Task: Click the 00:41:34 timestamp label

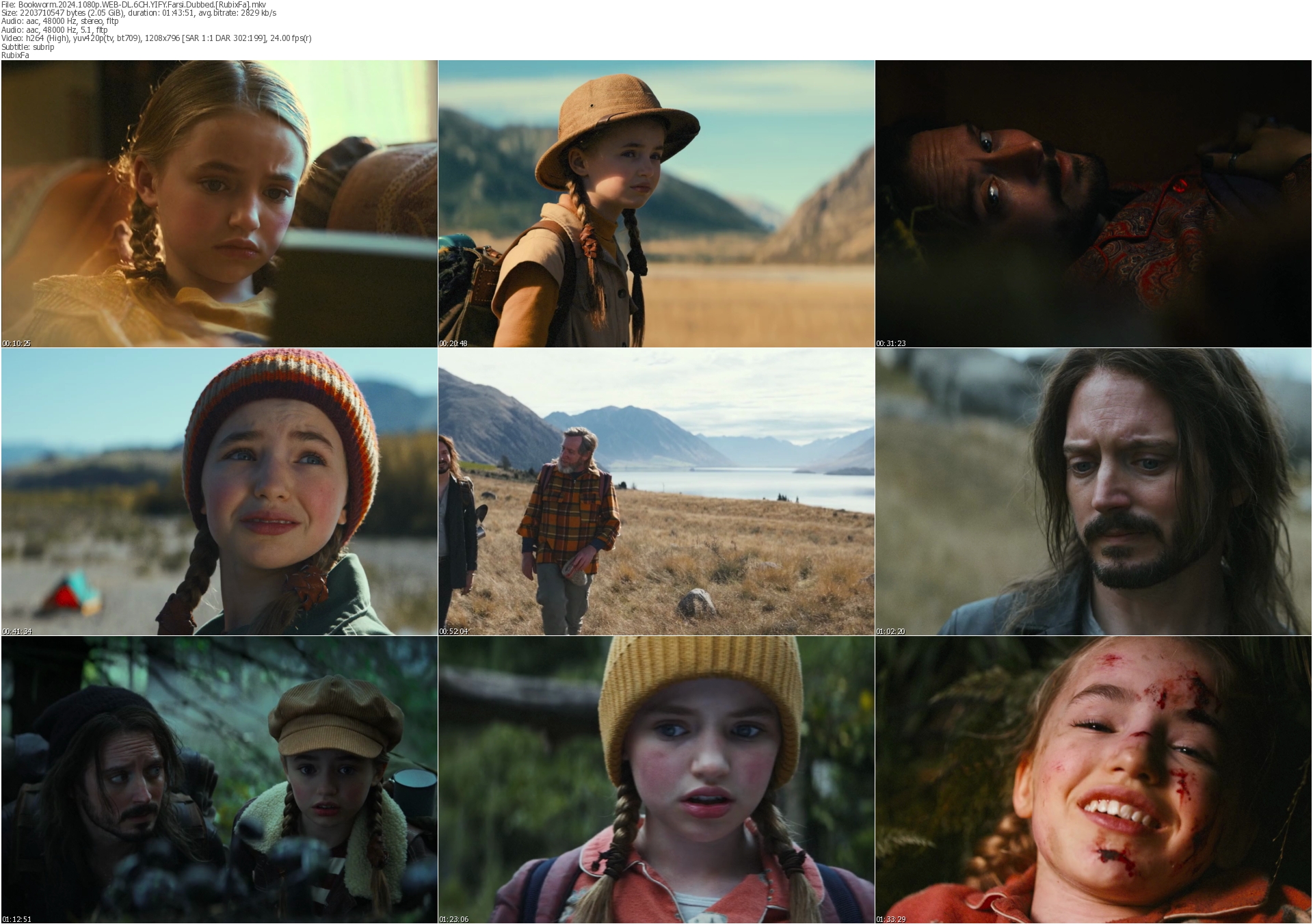Action: [x=16, y=631]
